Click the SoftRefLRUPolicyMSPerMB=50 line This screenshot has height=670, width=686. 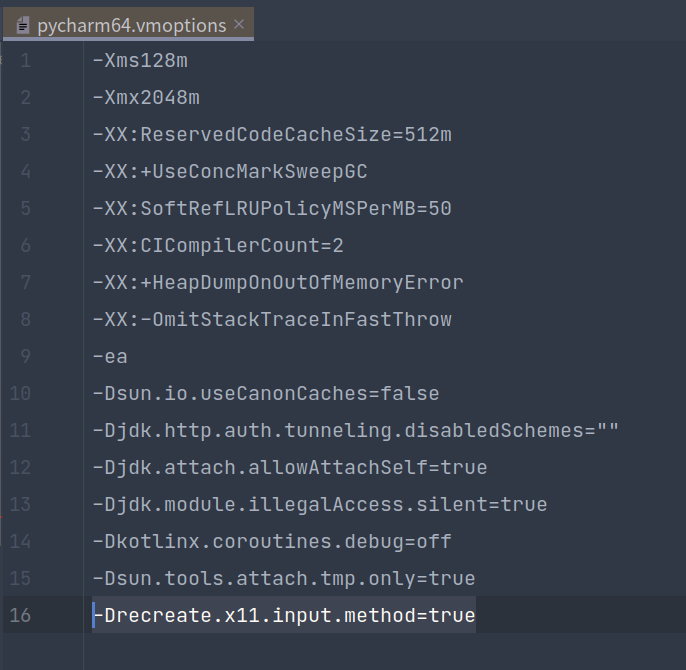[x=272, y=208]
